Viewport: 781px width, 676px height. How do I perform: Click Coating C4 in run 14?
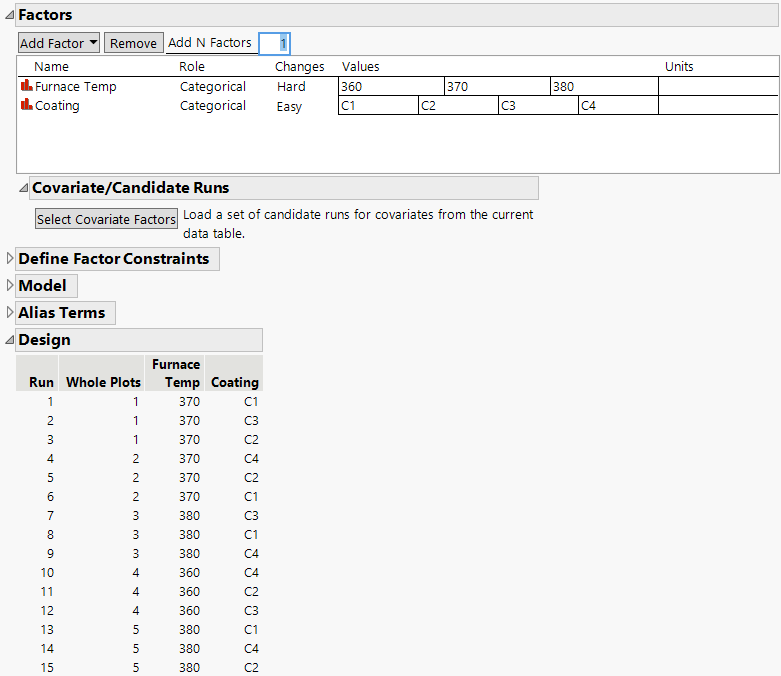click(251, 648)
